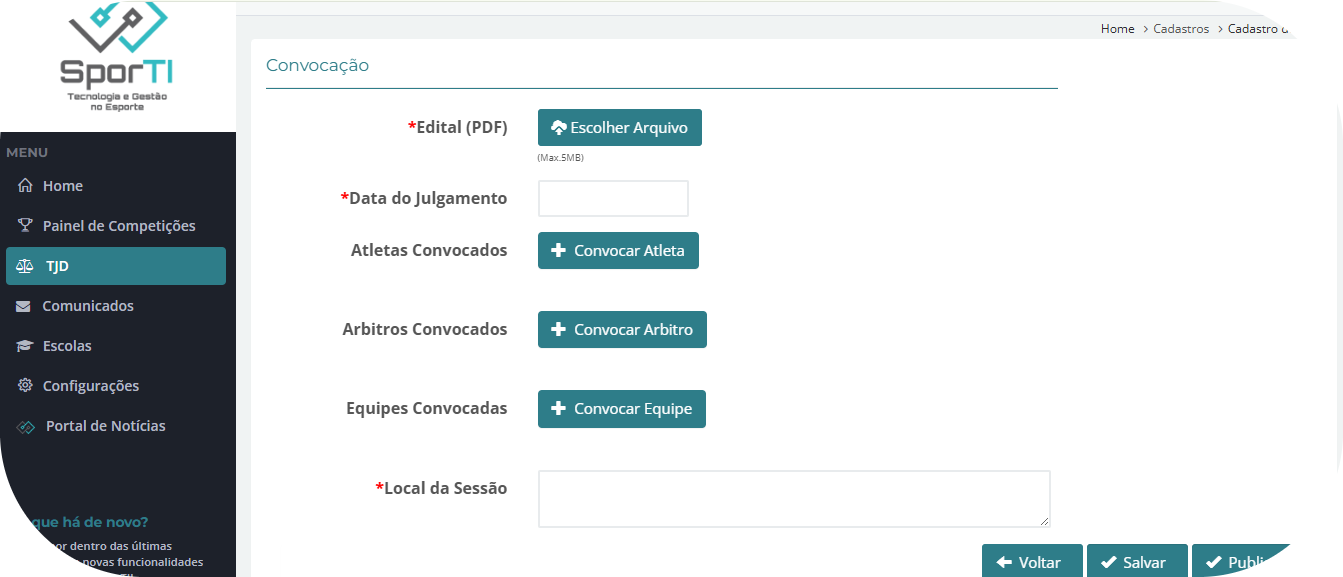The image size is (1343, 577).
Task: Click the scales icon next to TJD
Action: [x=25, y=266]
